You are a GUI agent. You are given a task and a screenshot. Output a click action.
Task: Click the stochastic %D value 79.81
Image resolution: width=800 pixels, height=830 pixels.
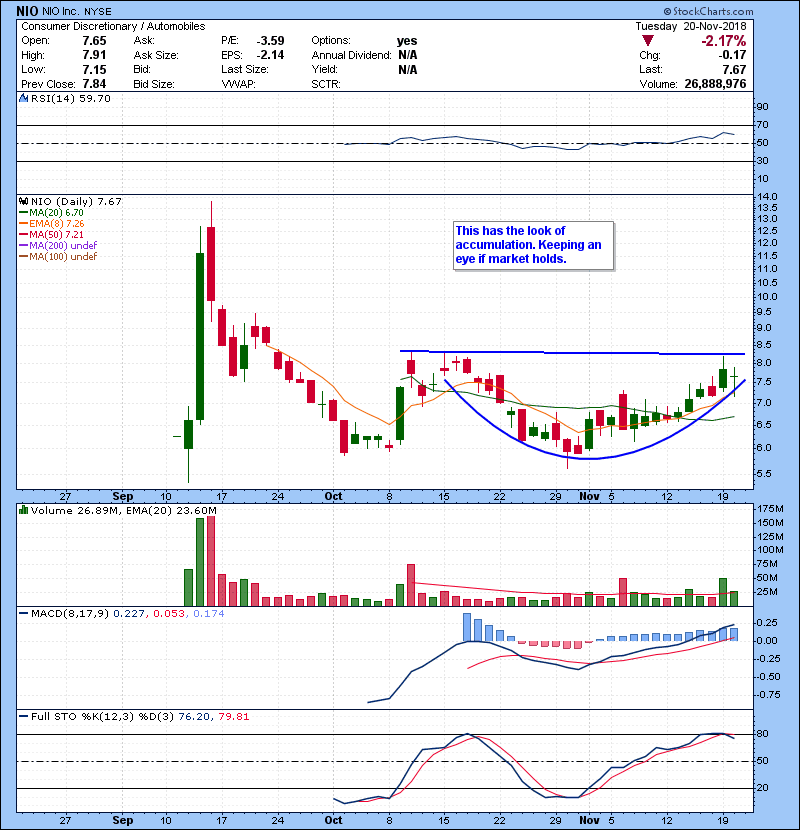[233, 717]
